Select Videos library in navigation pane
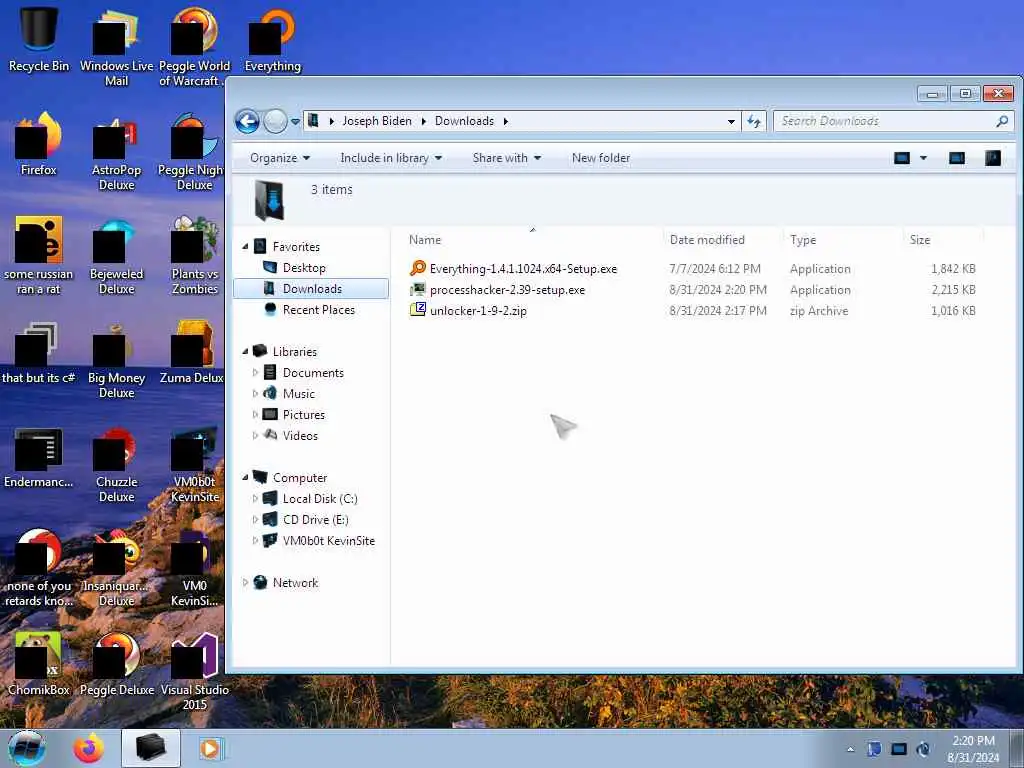The image size is (1024, 768). tap(300, 436)
